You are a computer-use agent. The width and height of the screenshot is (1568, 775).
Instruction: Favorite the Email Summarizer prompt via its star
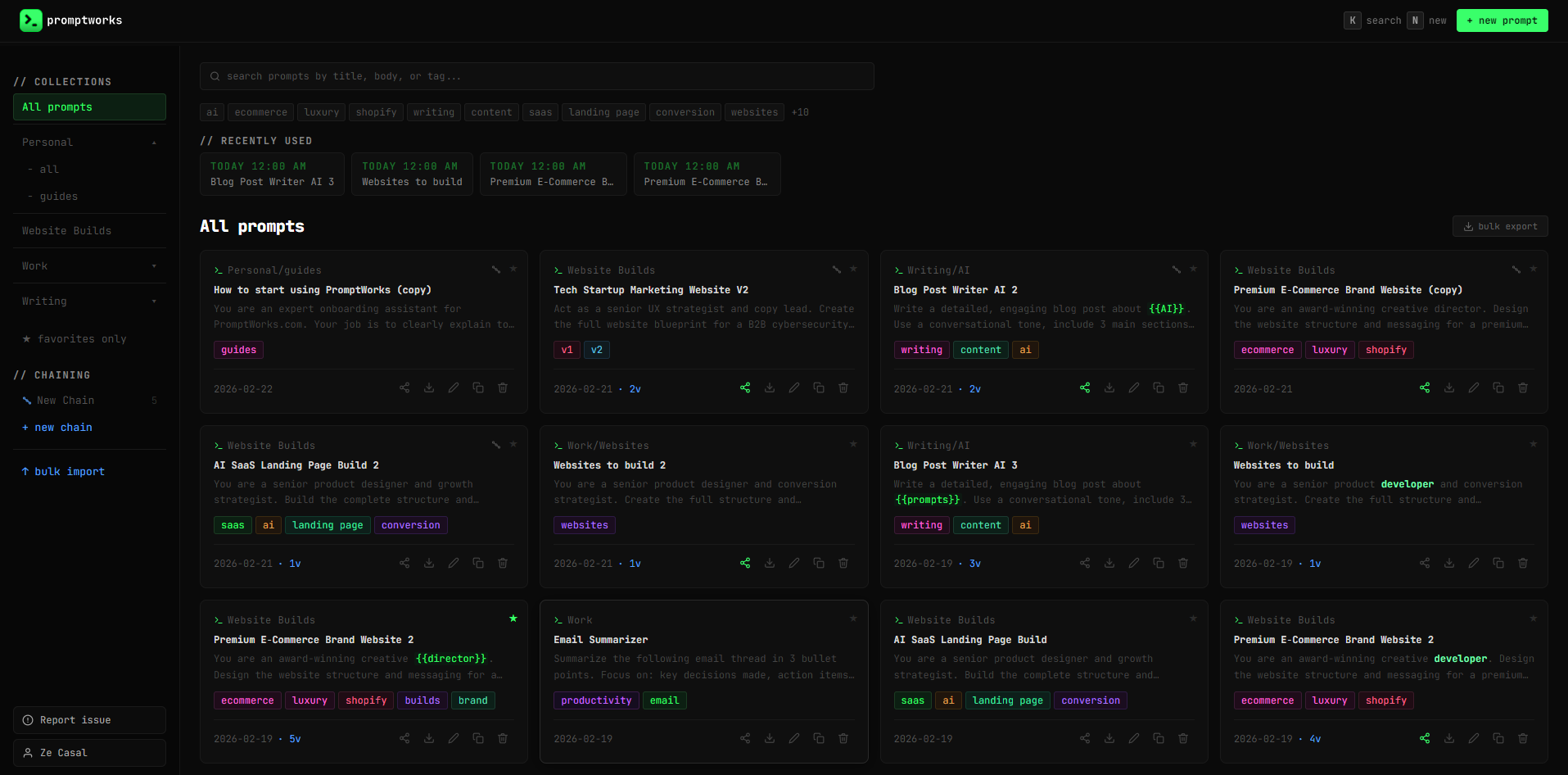(852, 619)
